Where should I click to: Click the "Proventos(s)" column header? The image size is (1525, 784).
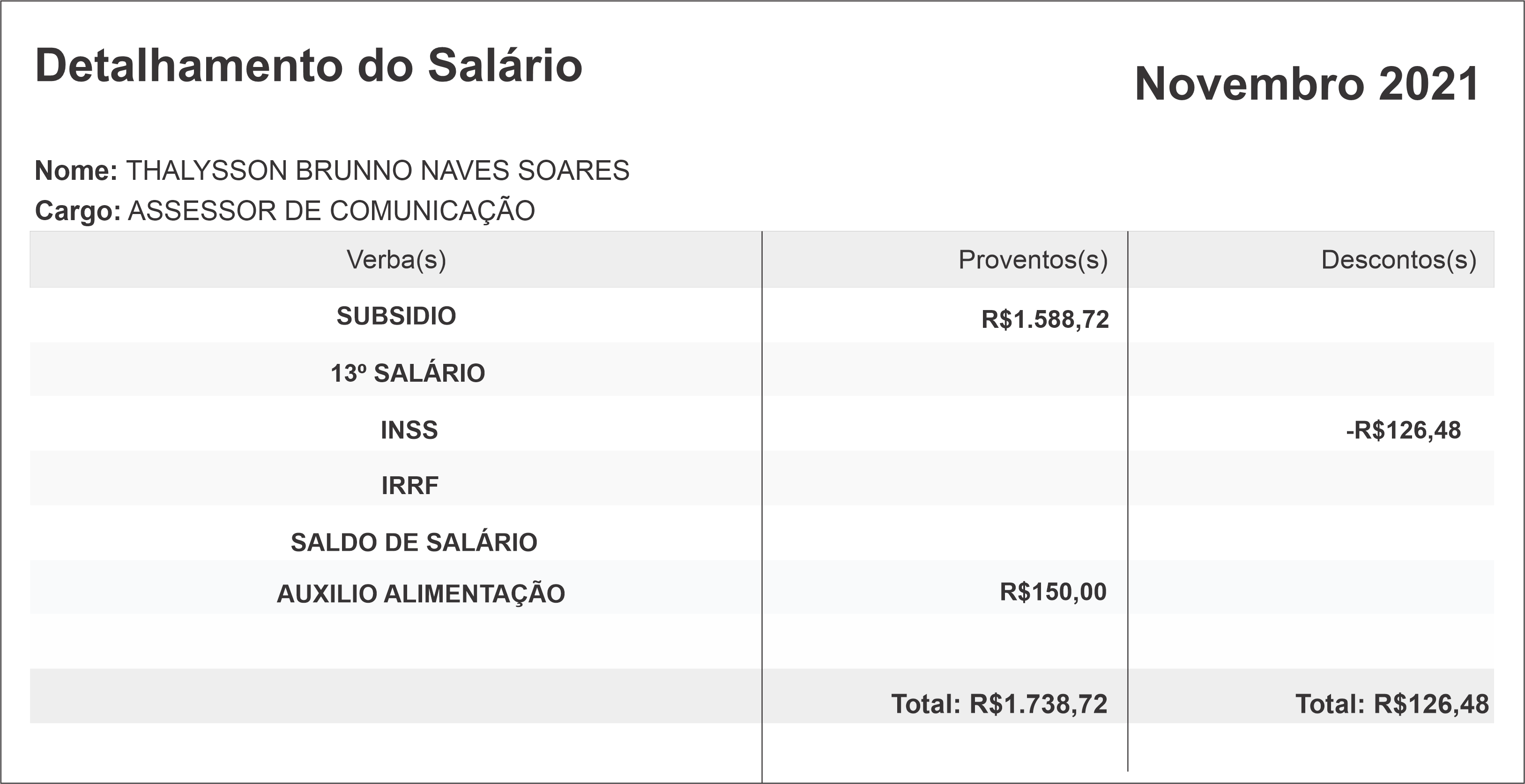1033,260
